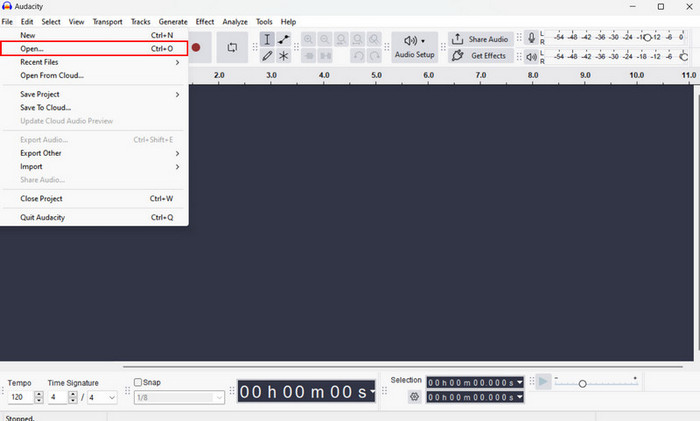This screenshot has height=421, width=700.
Task: Click the Silence audio selection icon
Action: coord(325,56)
